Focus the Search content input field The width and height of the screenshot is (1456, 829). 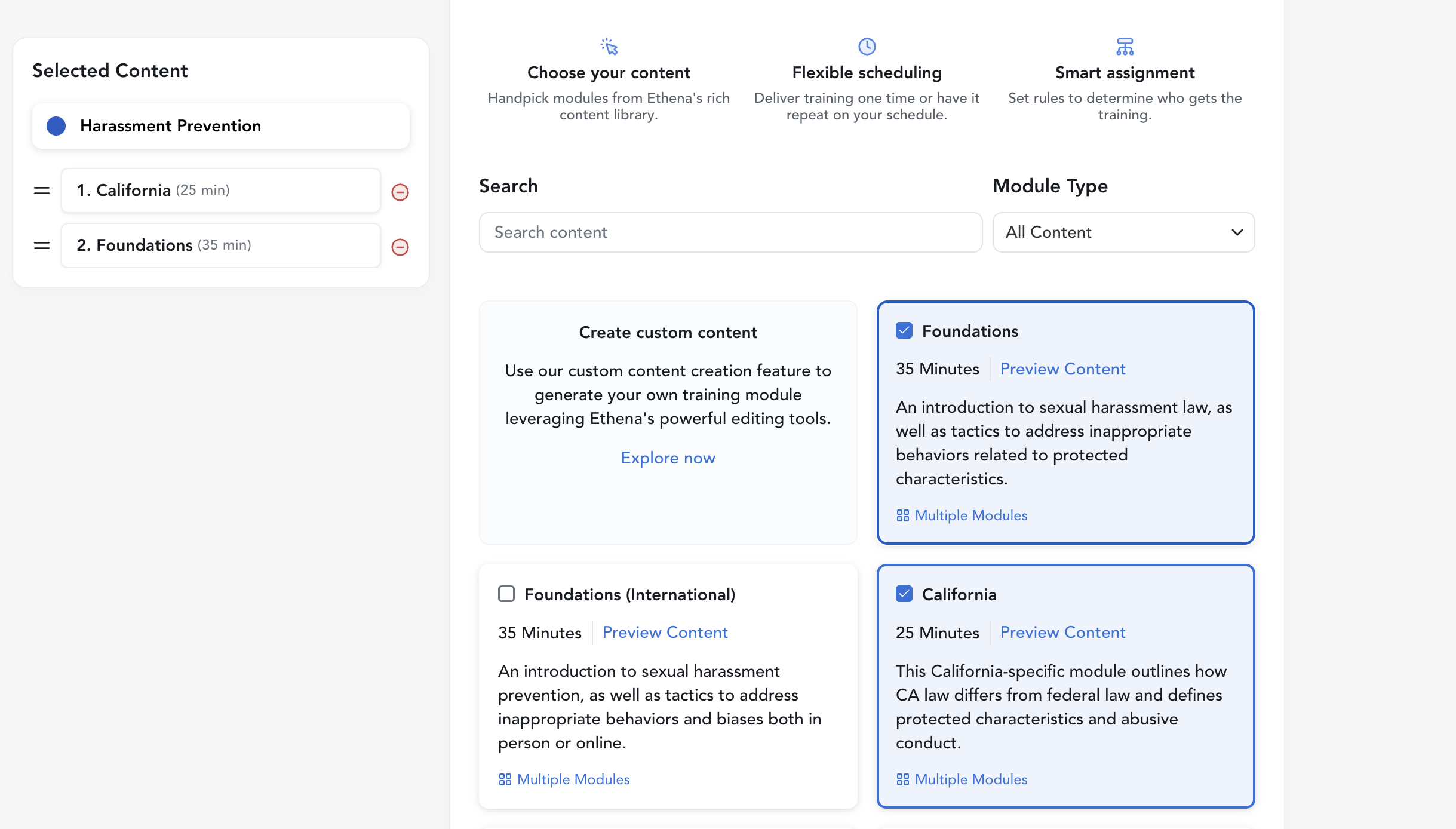click(730, 232)
